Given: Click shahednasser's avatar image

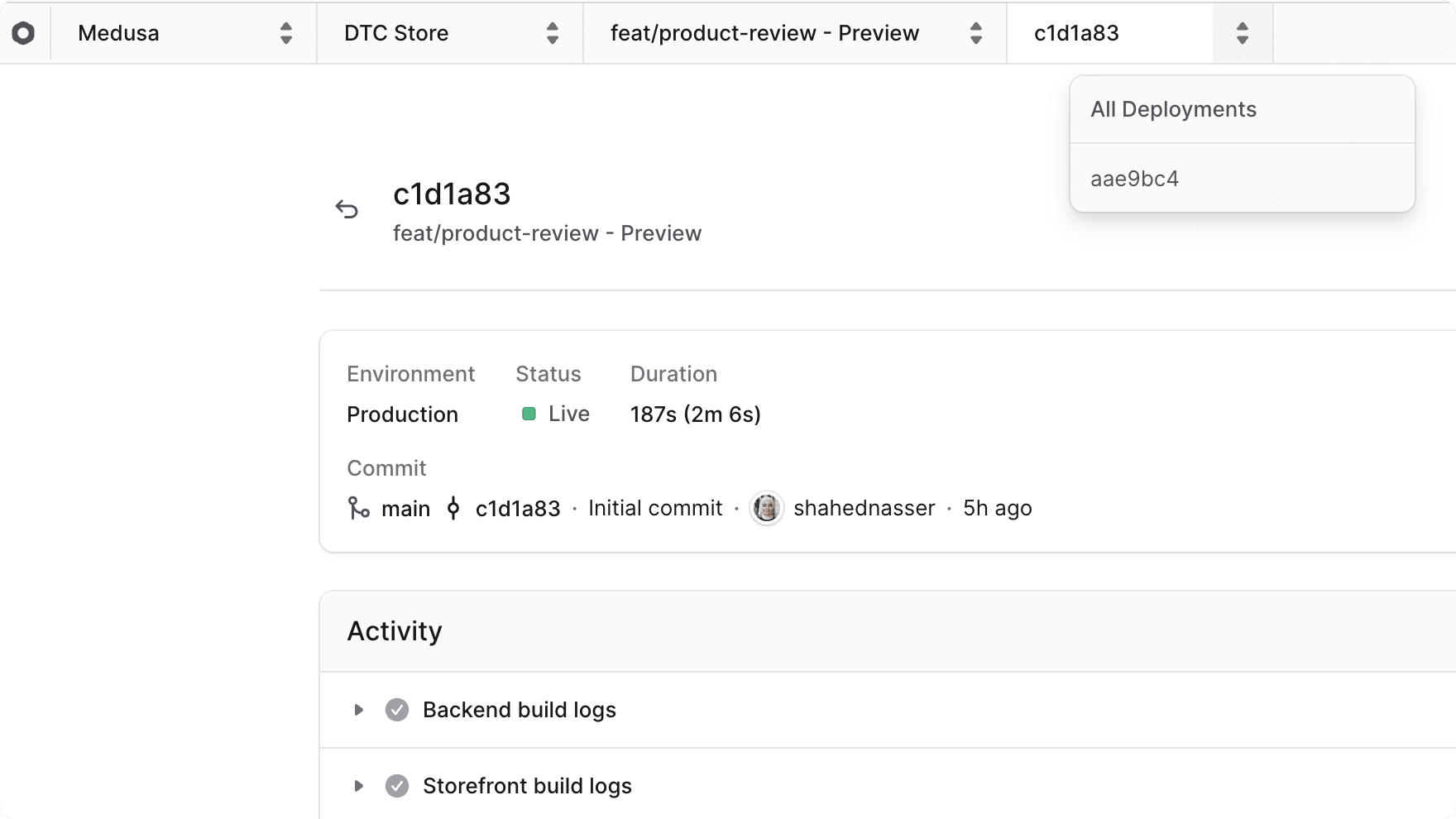Looking at the screenshot, I should [x=766, y=508].
